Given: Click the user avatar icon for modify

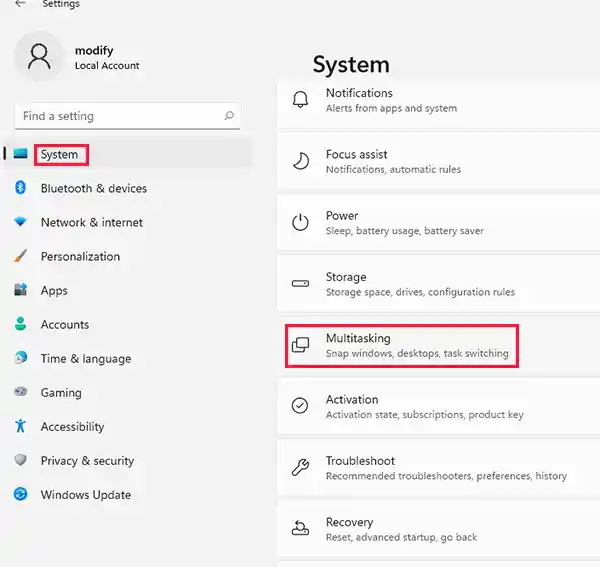Looking at the screenshot, I should click(x=39, y=57).
